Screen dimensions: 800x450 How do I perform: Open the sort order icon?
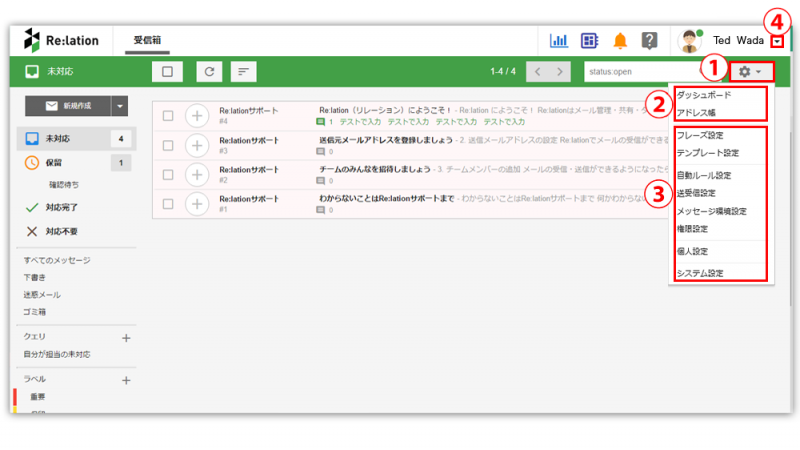243,72
